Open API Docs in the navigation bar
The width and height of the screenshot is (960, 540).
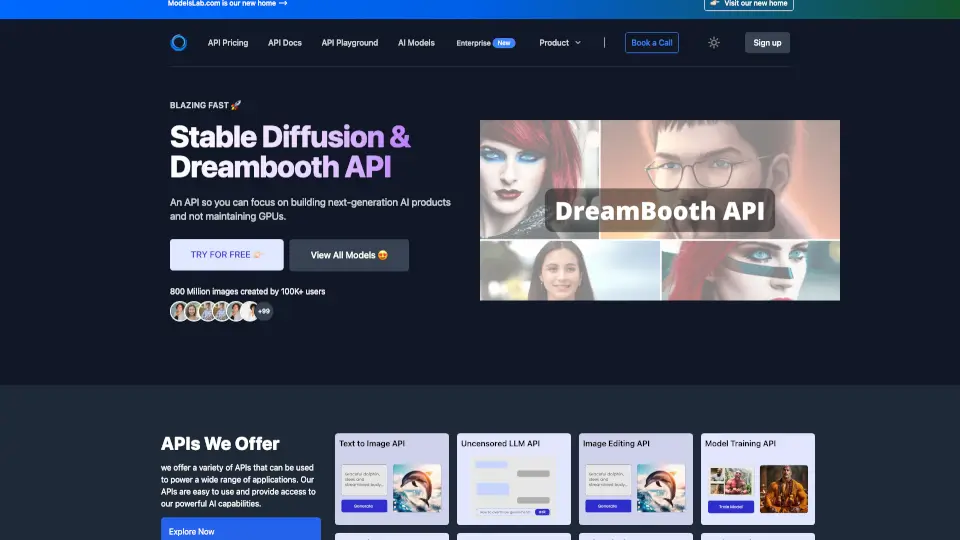(285, 43)
